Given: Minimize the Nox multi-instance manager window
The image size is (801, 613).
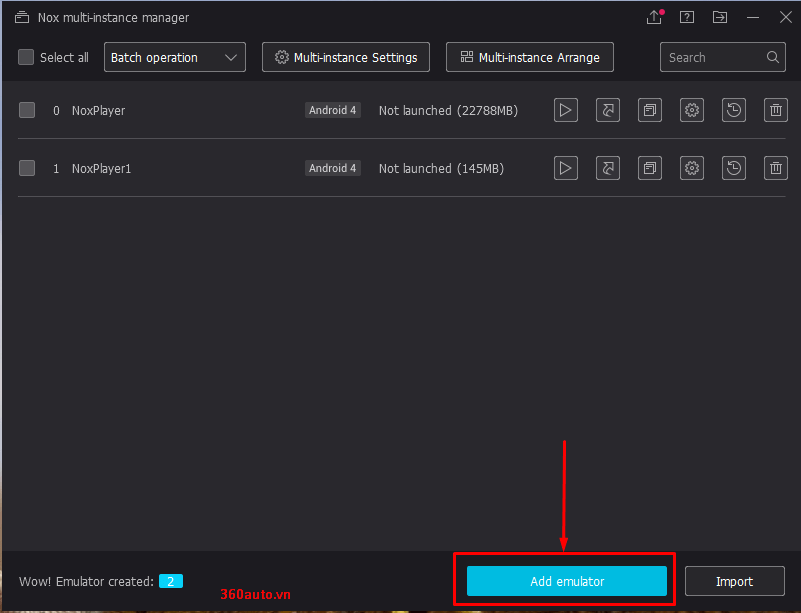Looking at the screenshot, I should tap(752, 17).
